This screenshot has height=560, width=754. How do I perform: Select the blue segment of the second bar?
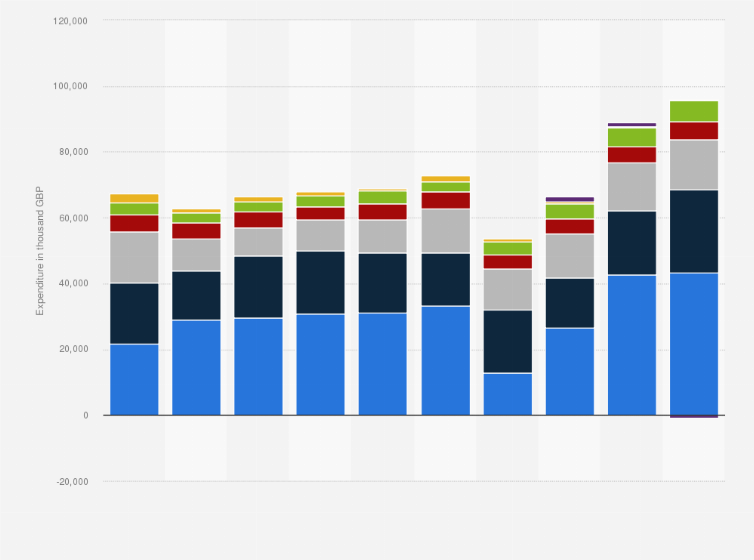point(196,368)
